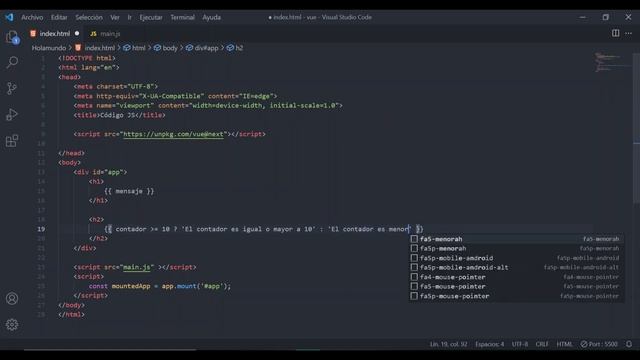Switch to the index.html tab
The image size is (640, 360).
pyautogui.click(x=54, y=33)
